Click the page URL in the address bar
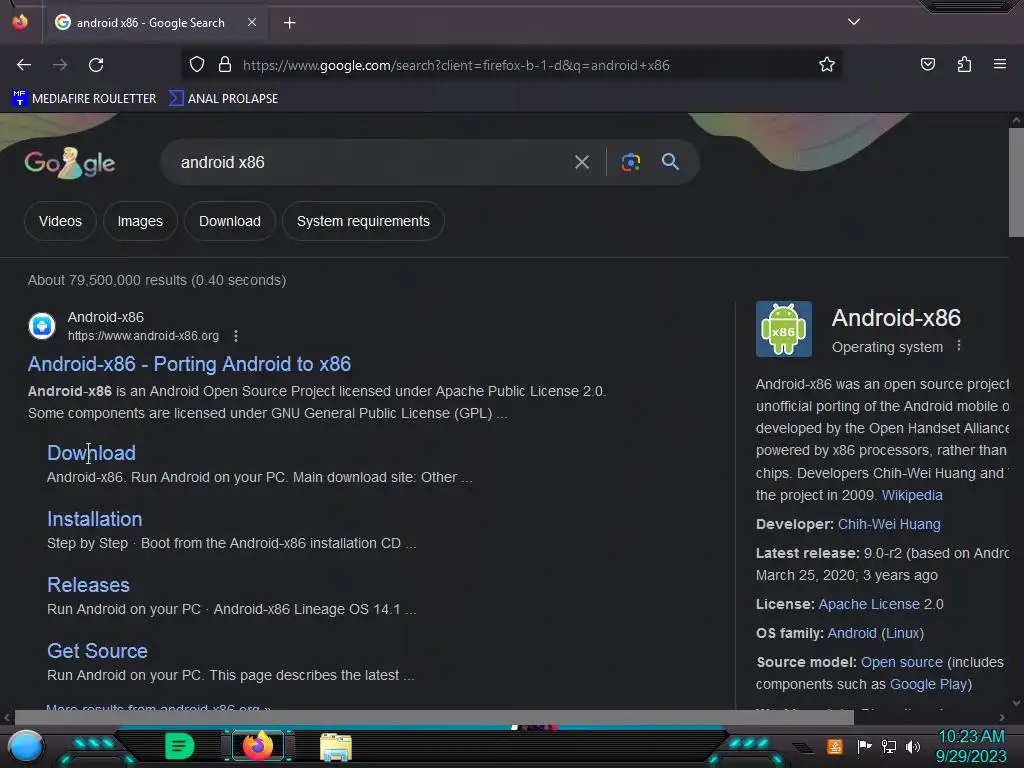 456,65
